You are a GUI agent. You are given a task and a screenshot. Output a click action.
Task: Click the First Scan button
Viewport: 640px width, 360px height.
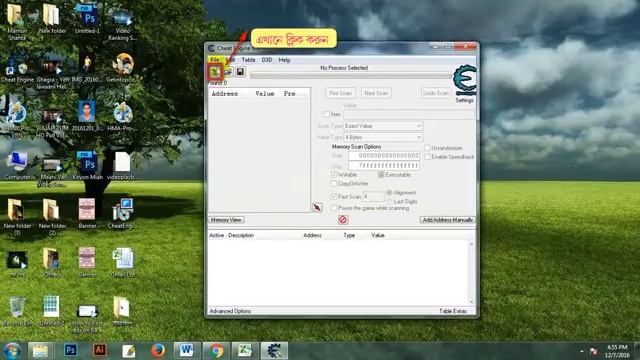[340, 93]
